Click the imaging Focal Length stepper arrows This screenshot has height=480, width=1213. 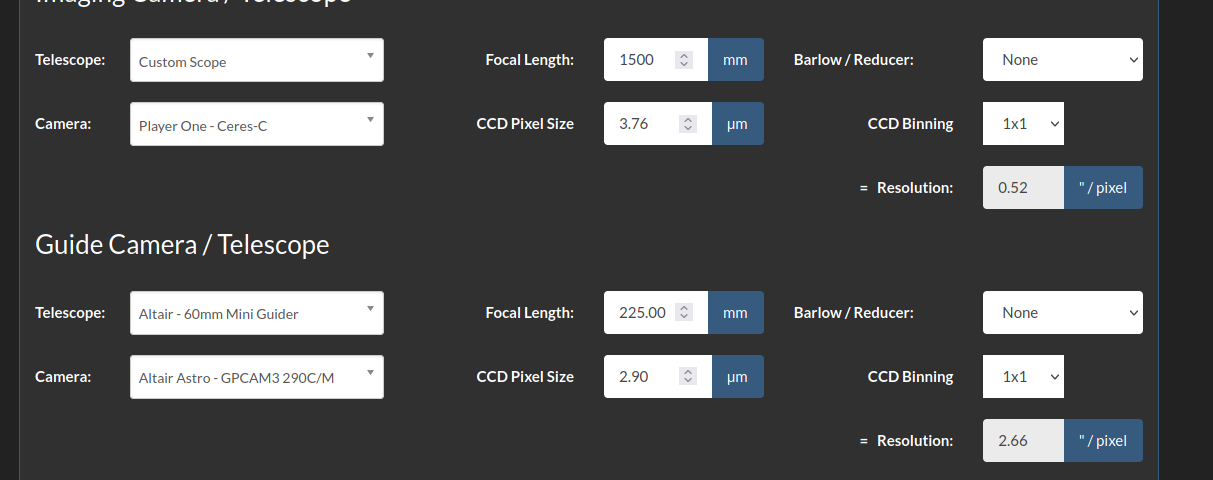tap(684, 60)
